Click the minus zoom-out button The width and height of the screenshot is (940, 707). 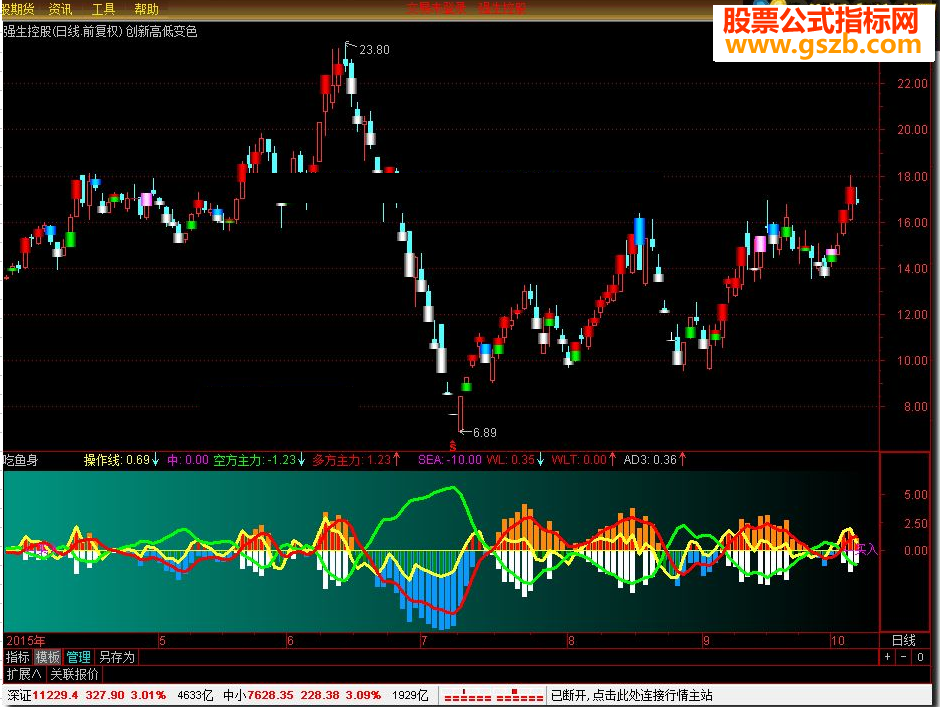coord(904,657)
